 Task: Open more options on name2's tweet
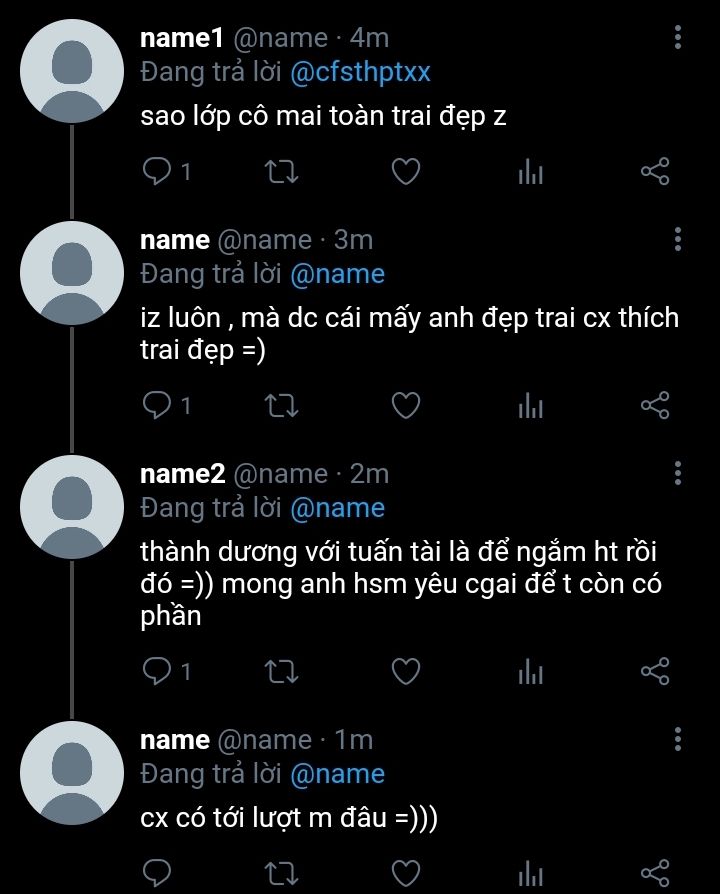coord(678,474)
